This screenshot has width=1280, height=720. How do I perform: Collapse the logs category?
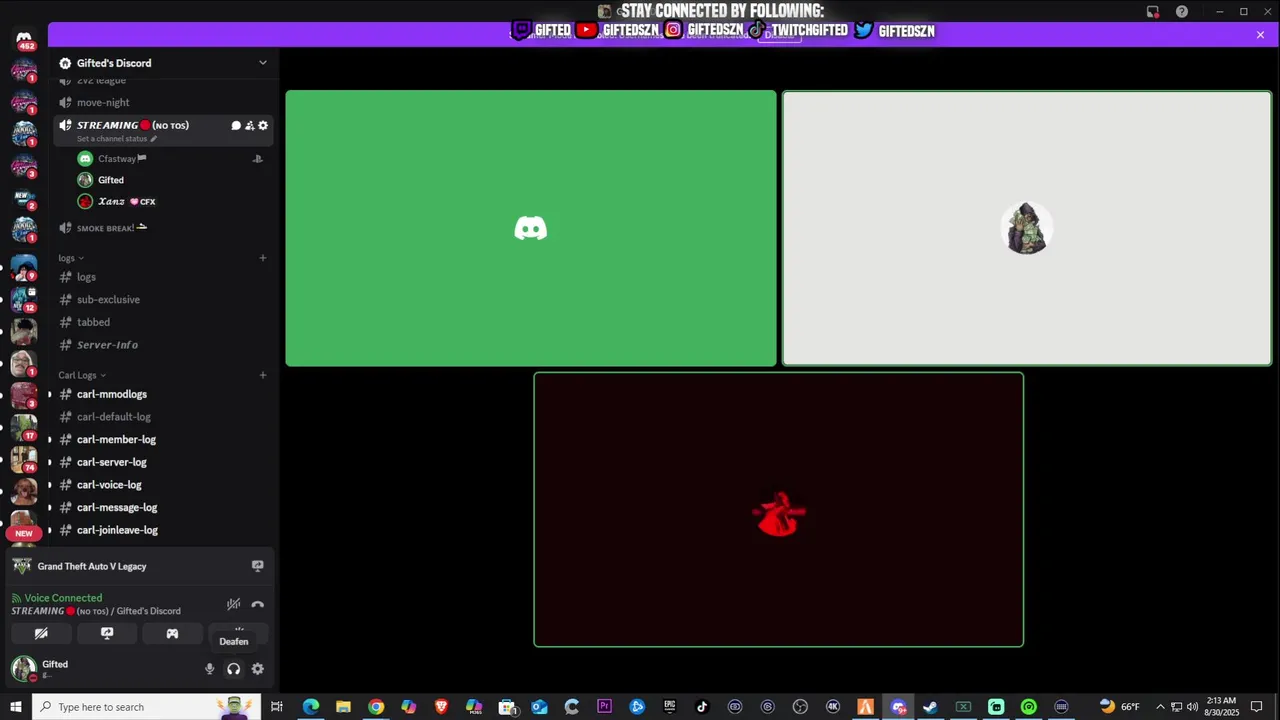click(x=71, y=258)
